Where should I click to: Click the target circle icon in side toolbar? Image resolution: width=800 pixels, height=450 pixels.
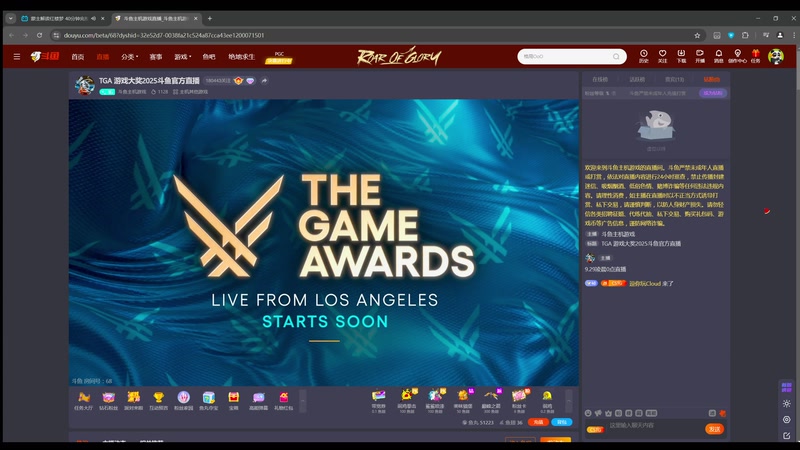(x=786, y=419)
